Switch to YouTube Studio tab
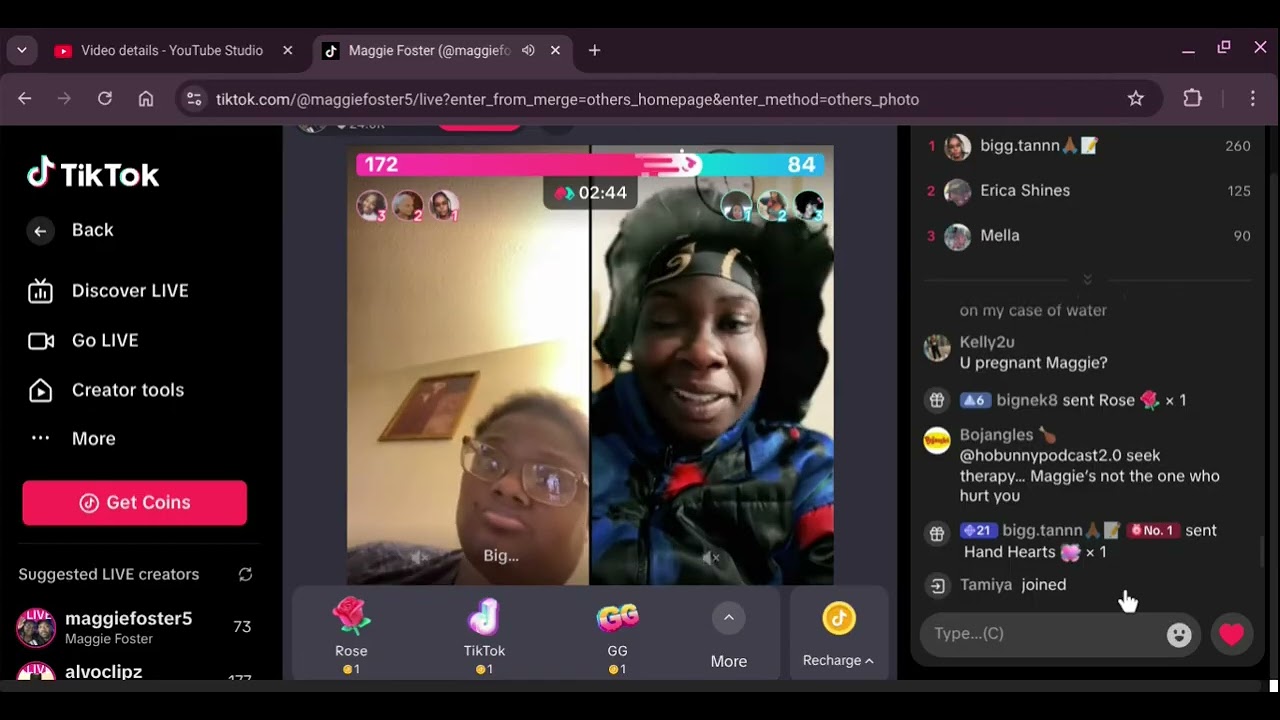 [172, 50]
